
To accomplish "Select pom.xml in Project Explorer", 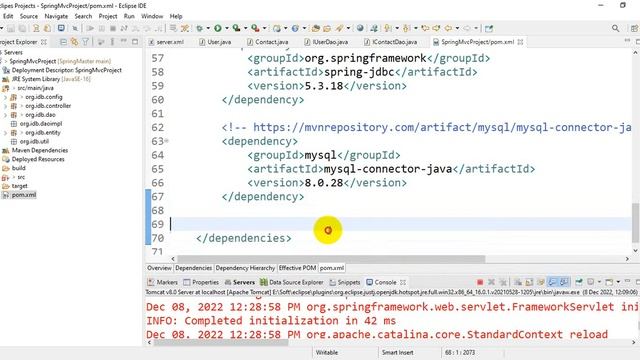I will [x=24, y=195].
